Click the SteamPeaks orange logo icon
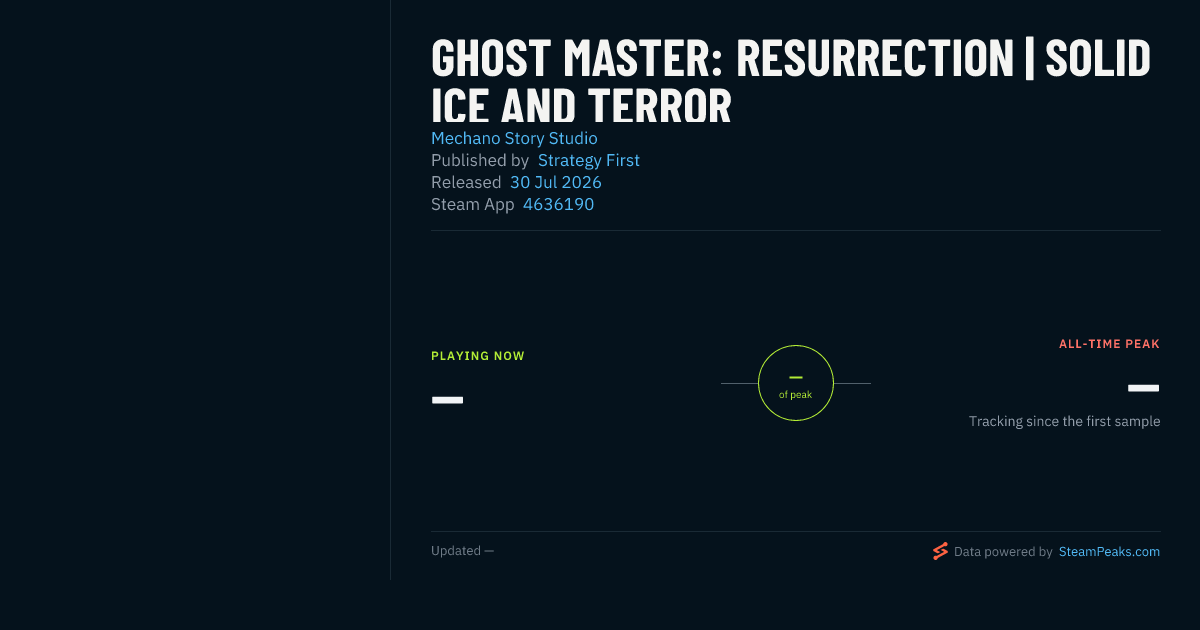Screen dimensions: 1200x630 pyautogui.click(x=940, y=551)
